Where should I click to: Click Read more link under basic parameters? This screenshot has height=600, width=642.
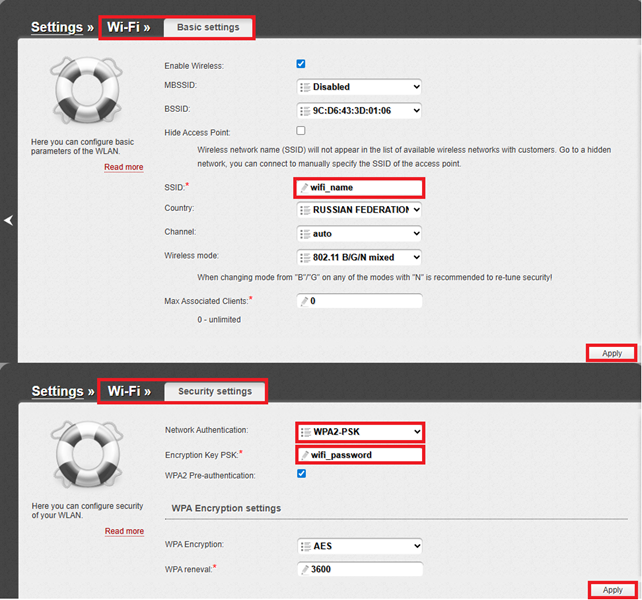pos(124,167)
